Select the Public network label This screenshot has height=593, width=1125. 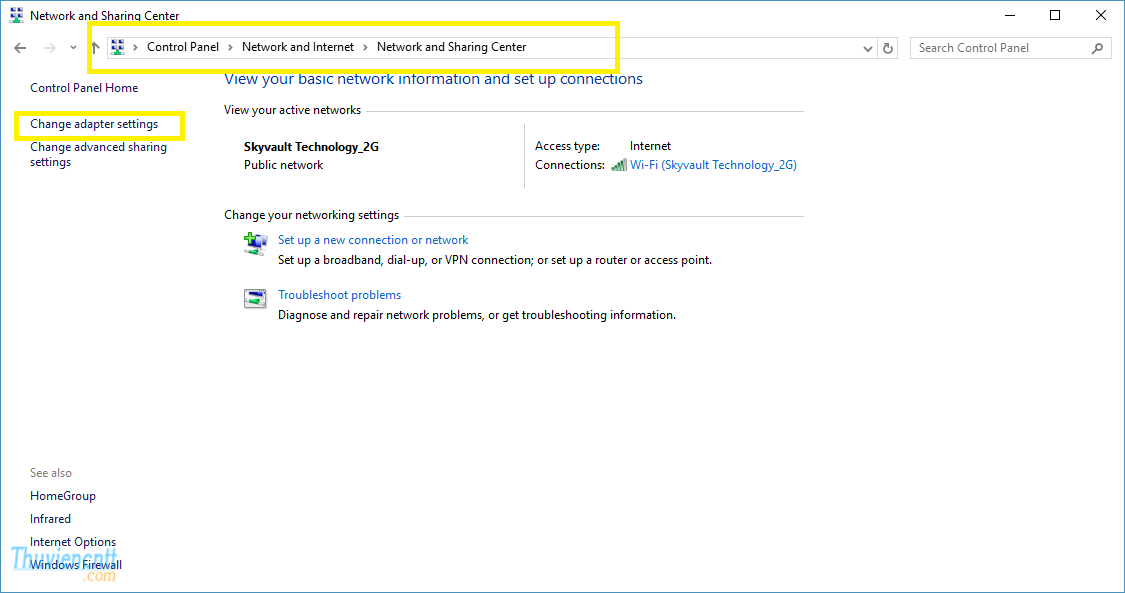click(283, 165)
